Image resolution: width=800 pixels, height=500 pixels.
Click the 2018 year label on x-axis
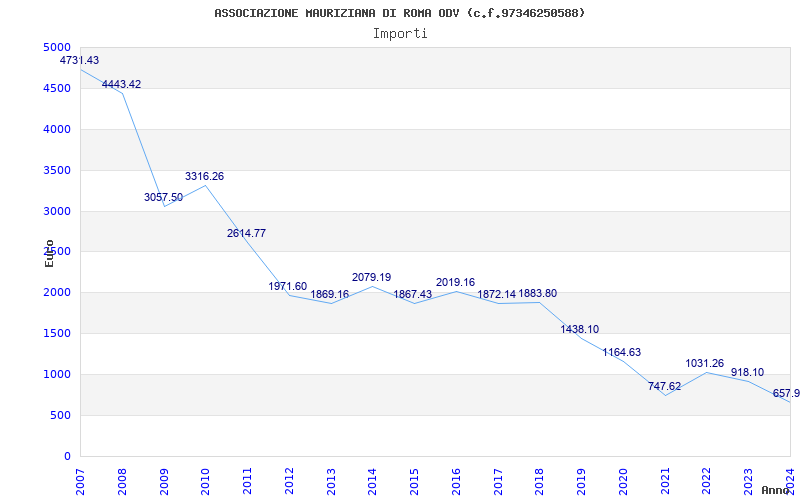[540, 482]
